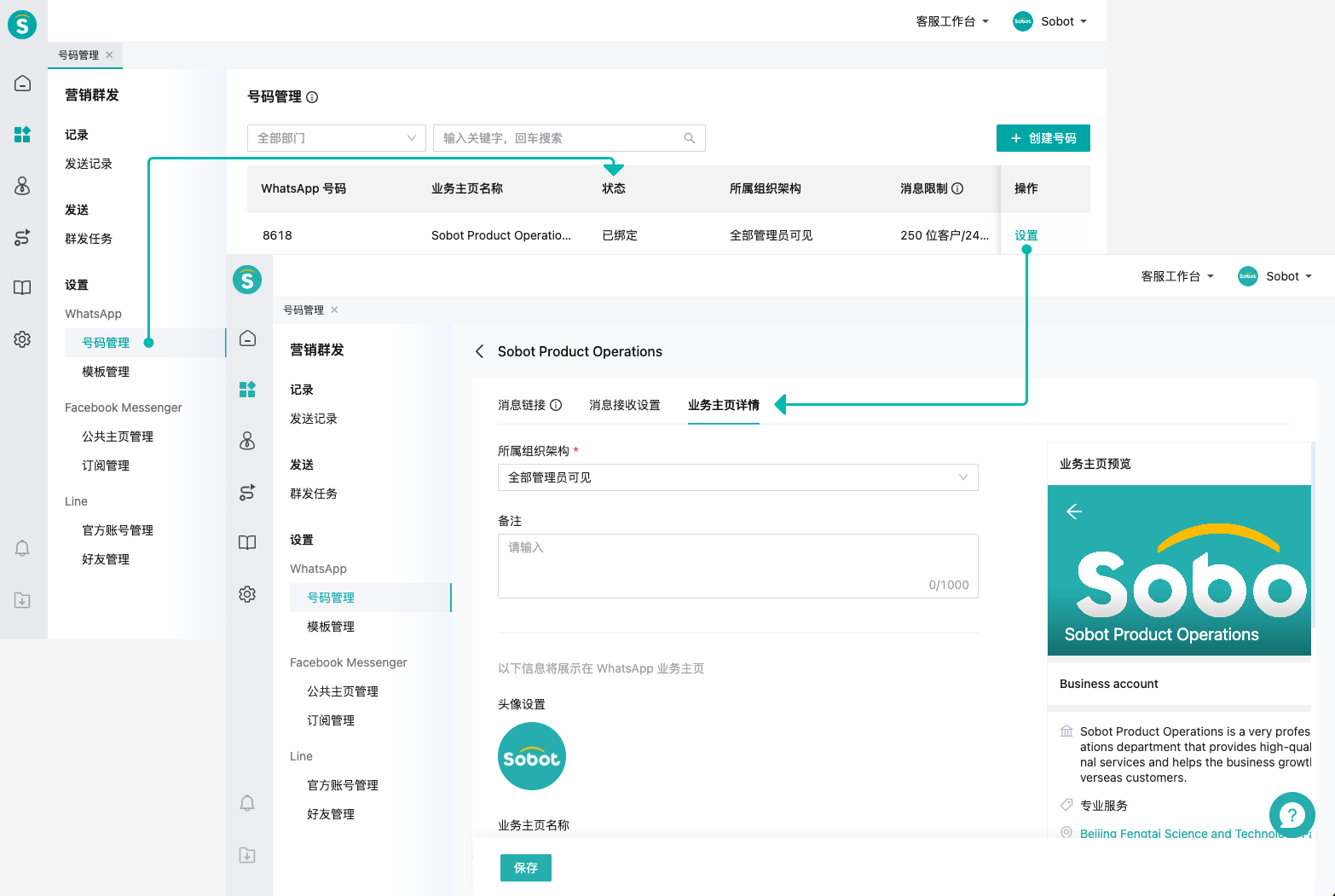Open 客服工作台 dropdown in upper header
The image size is (1335, 896).
pos(952,21)
